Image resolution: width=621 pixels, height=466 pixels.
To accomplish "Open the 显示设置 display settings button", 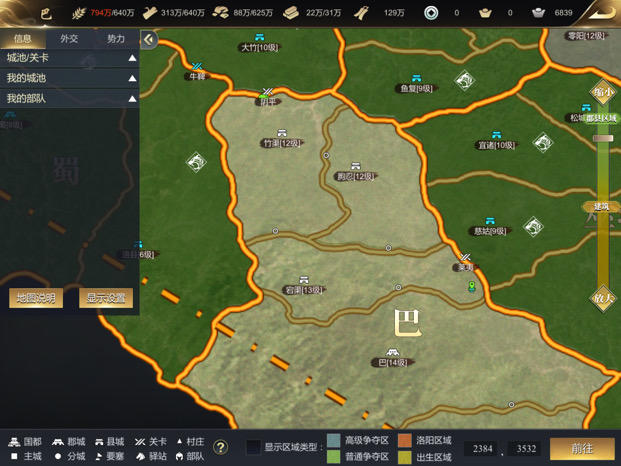I will (x=106, y=298).
